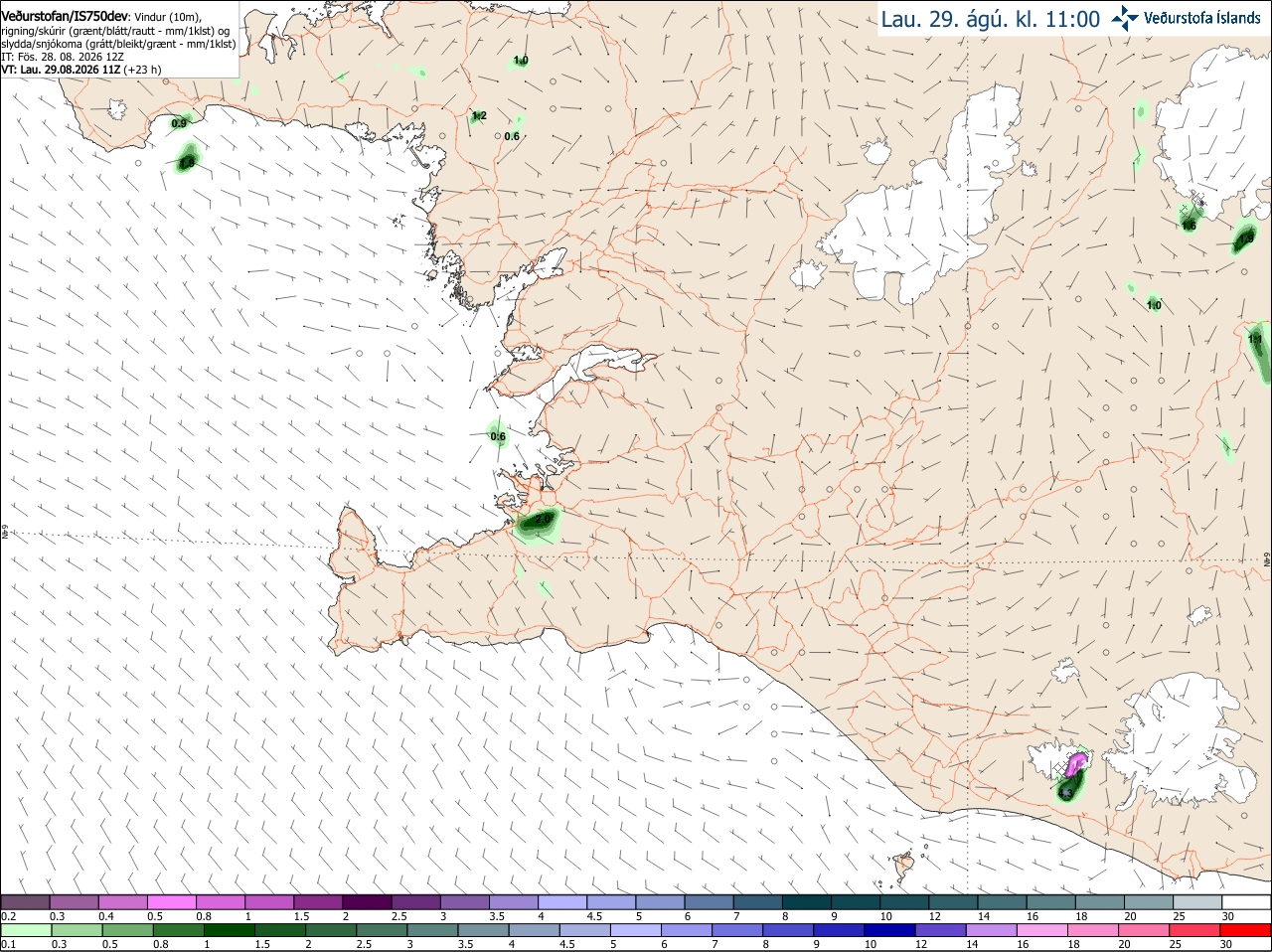Click the Veðurstofa Íslands logo icon
This screenshot has width=1272, height=952.
[x=1125, y=17]
